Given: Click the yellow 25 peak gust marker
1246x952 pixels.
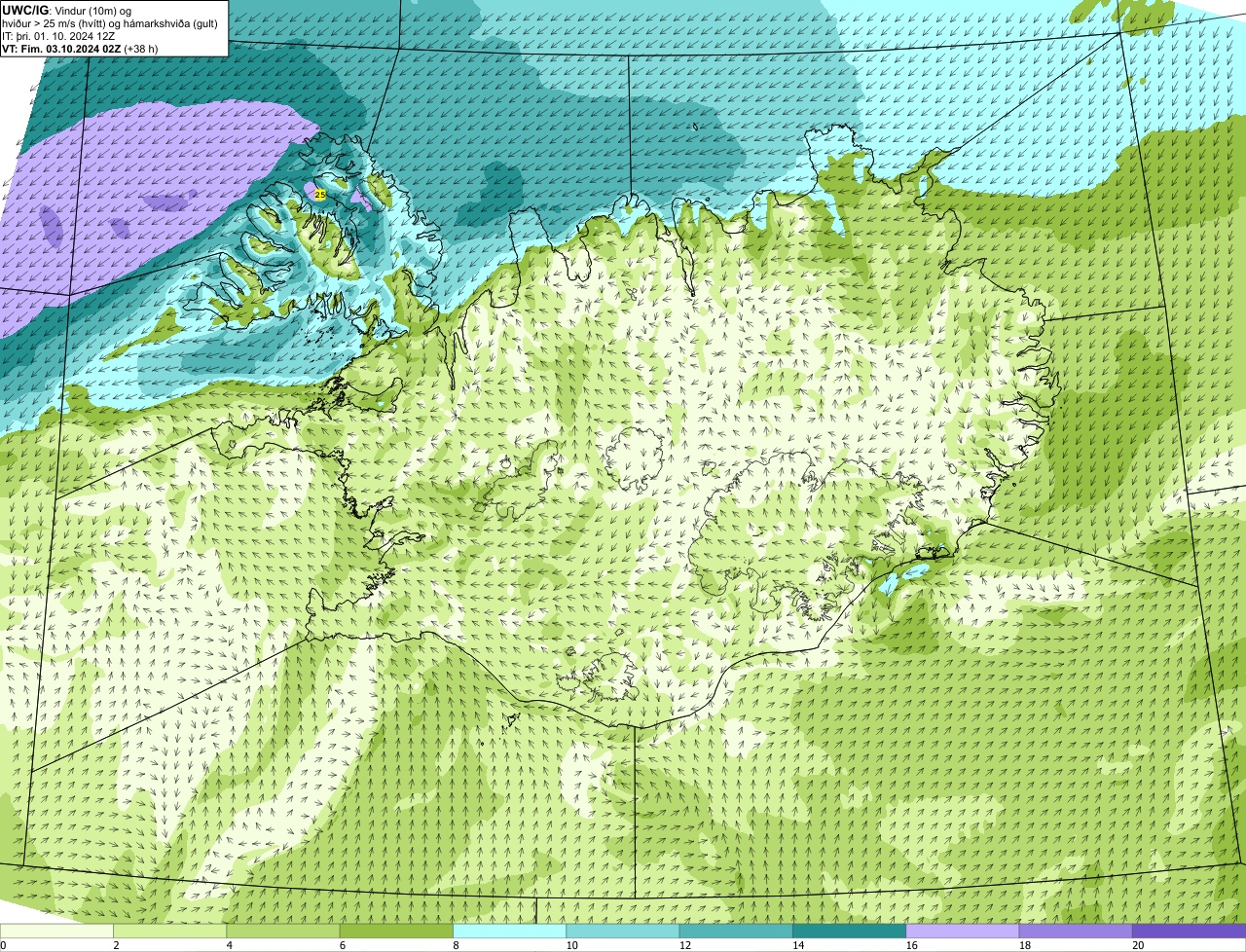Looking at the screenshot, I should 320,195.
